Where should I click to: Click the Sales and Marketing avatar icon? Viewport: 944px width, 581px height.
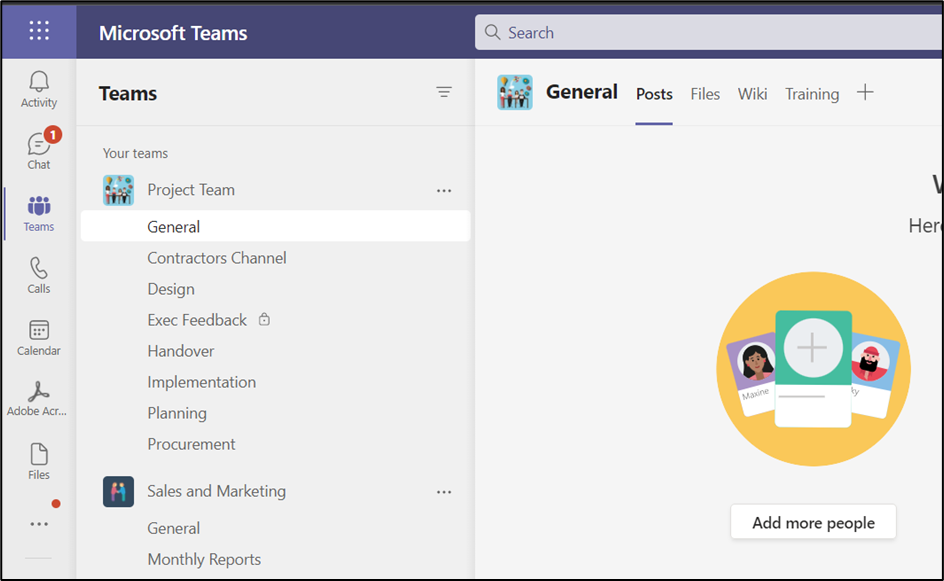click(118, 491)
